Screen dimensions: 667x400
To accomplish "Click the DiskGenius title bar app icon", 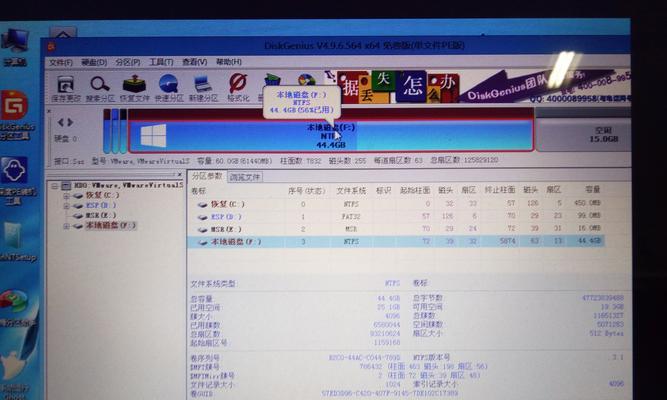I will pyautogui.click(x=51, y=46).
